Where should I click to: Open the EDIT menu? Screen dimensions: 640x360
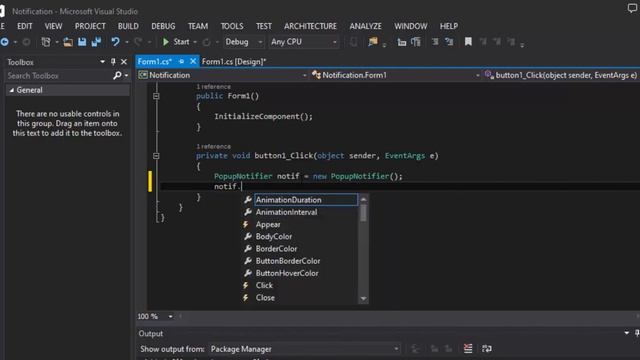tap(24, 26)
